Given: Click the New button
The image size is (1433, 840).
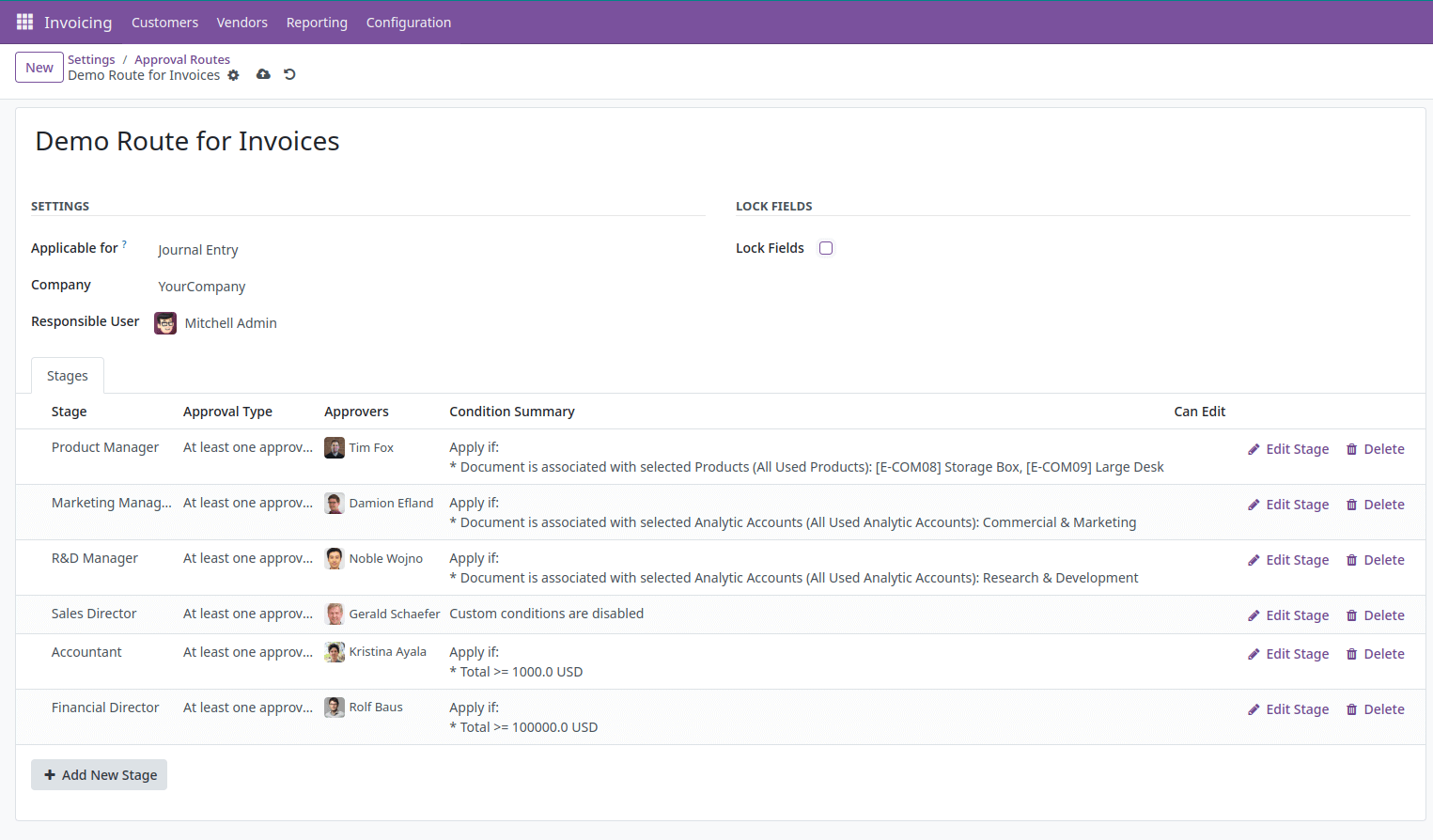Looking at the screenshot, I should [x=39, y=67].
